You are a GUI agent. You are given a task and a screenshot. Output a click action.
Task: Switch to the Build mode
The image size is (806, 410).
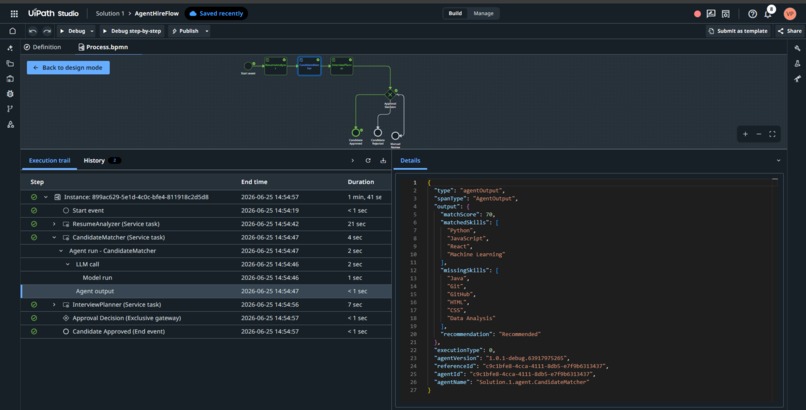(455, 13)
